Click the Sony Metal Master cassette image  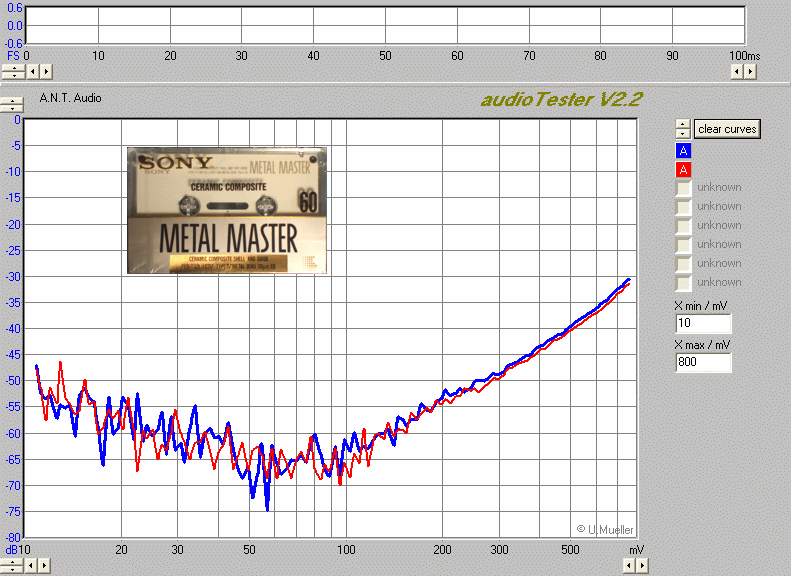point(227,210)
